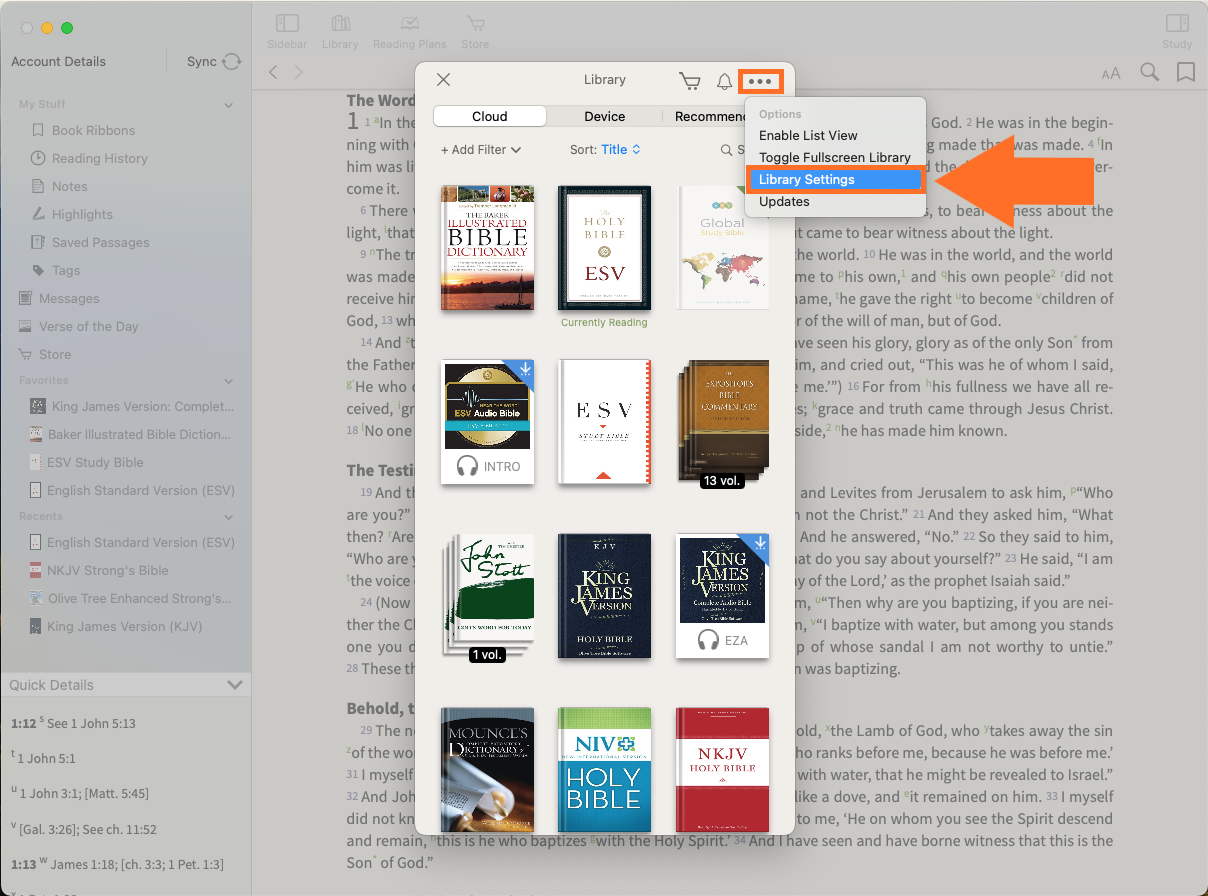Viewport: 1208px width, 896px height.
Task: Click the search icon in Library filter row
Action: pos(727,150)
